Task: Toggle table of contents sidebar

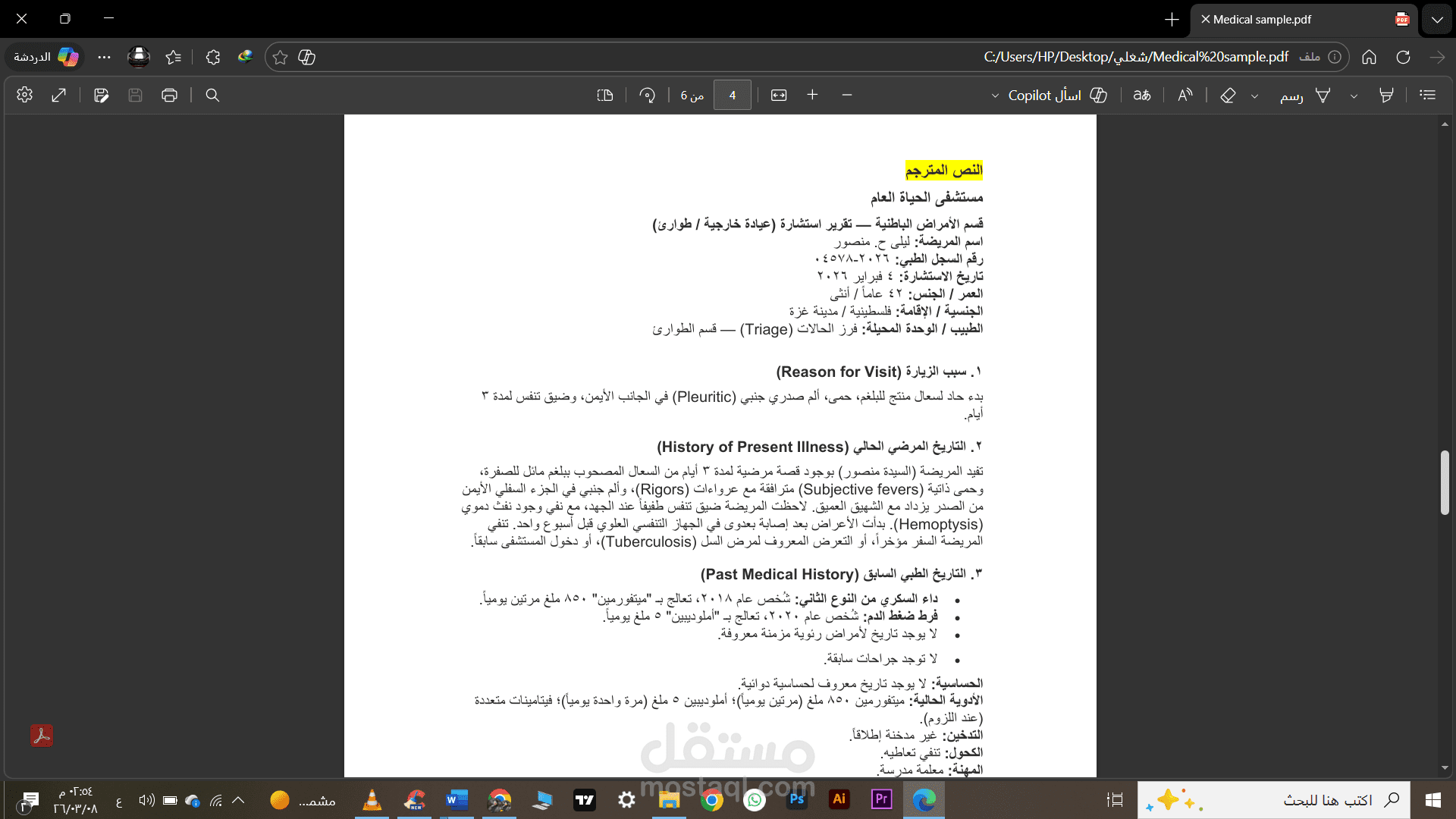Action: (1428, 95)
